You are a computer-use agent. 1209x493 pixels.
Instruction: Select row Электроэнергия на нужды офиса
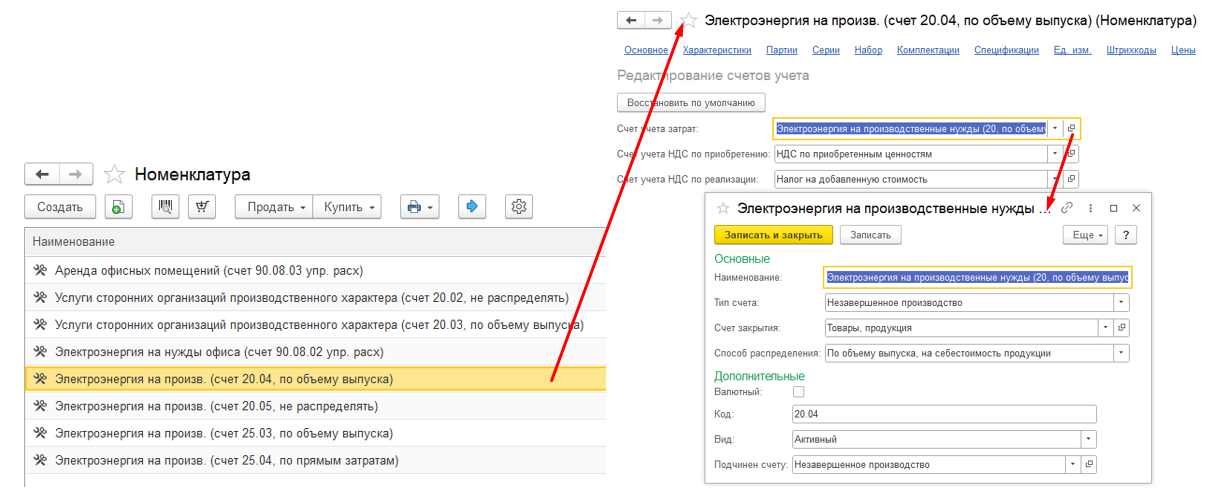coord(315,352)
